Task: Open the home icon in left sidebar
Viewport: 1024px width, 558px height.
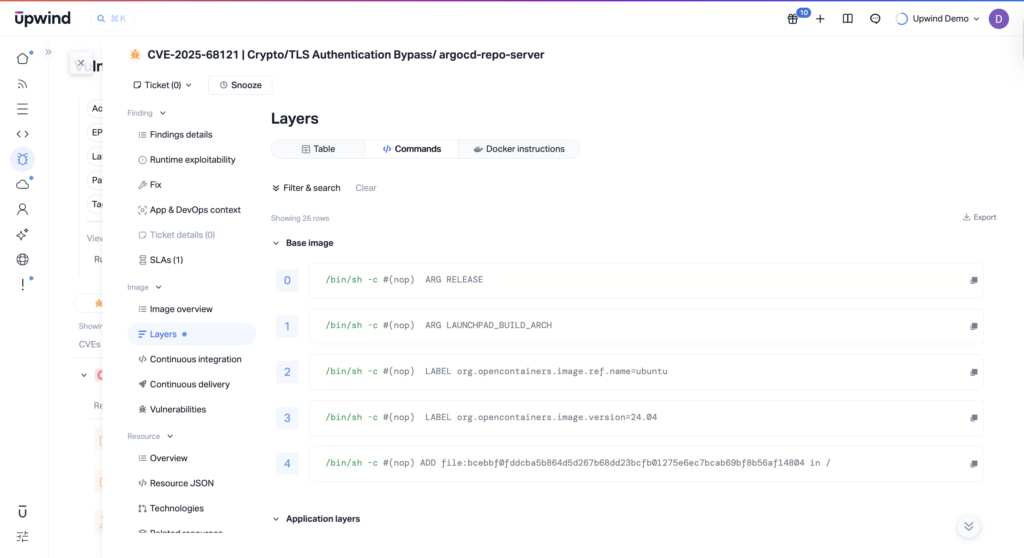Action: pos(22,58)
